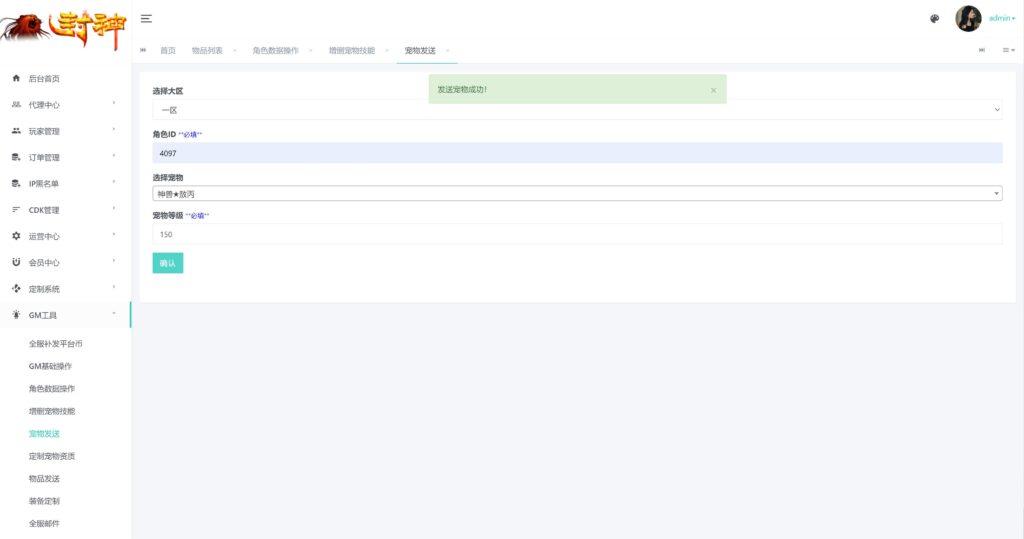This screenshot has width=1024, height=539.
Task: Open the 选择宠物 dropdown list
Action: (x=577, y=194)
